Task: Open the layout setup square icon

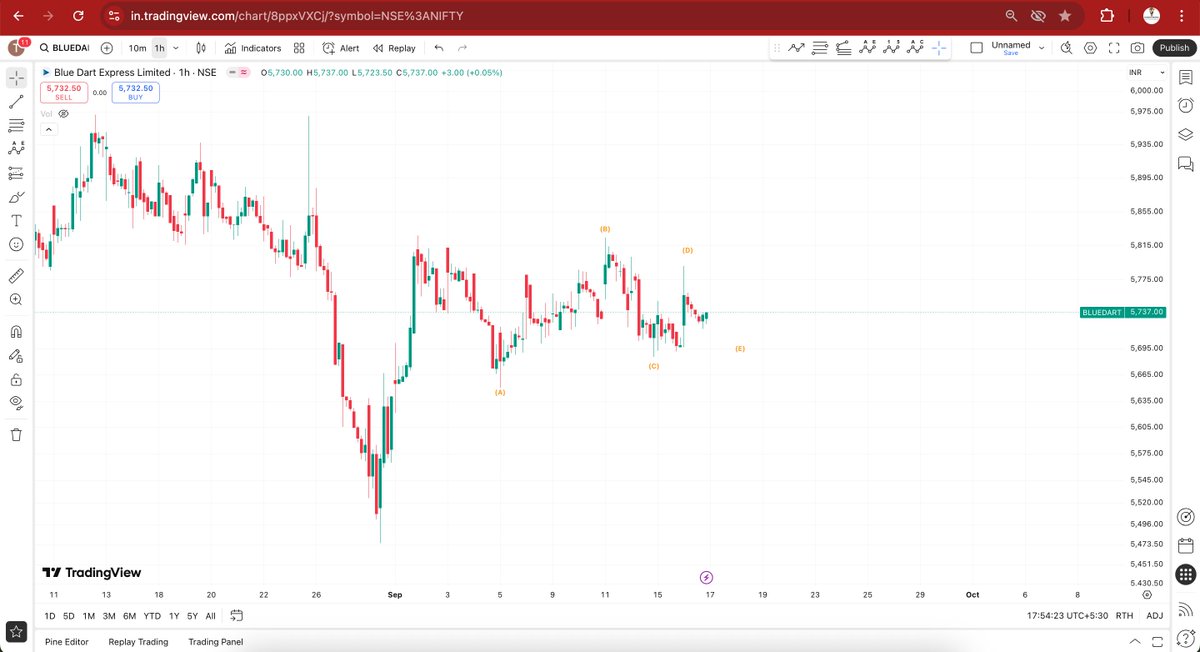Action: point(976,48)
